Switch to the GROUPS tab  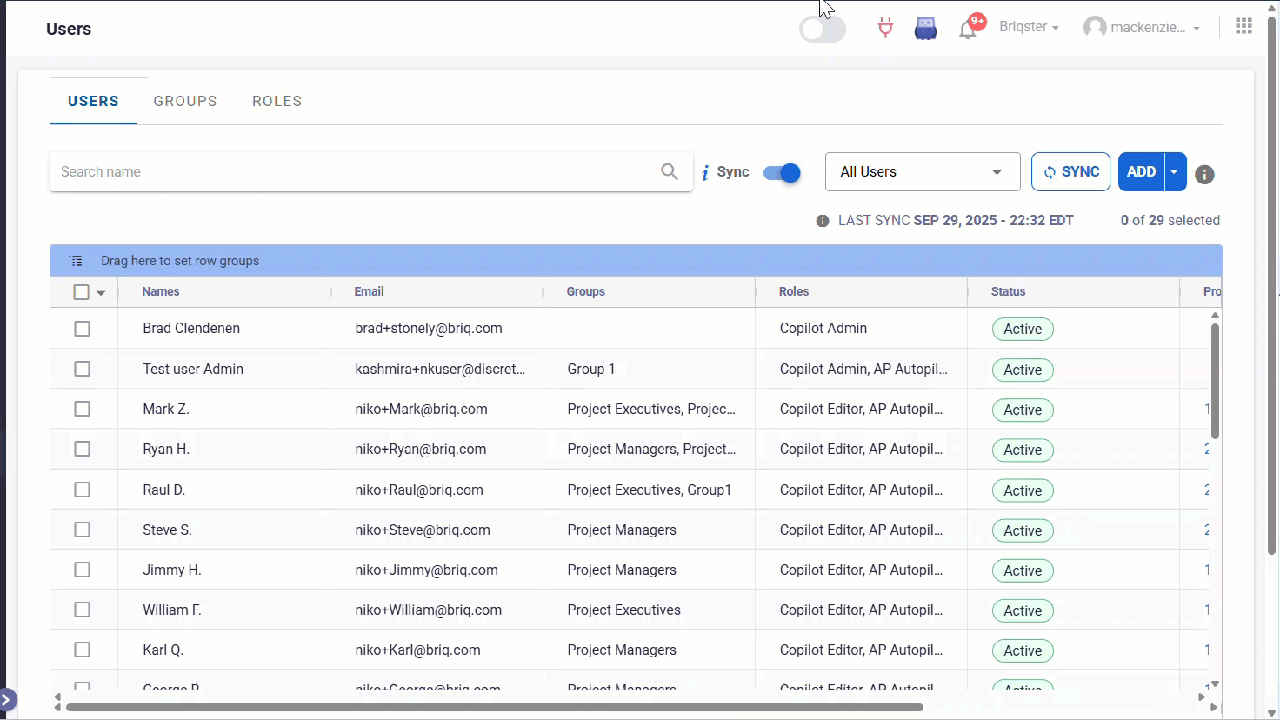coord(185,101)
